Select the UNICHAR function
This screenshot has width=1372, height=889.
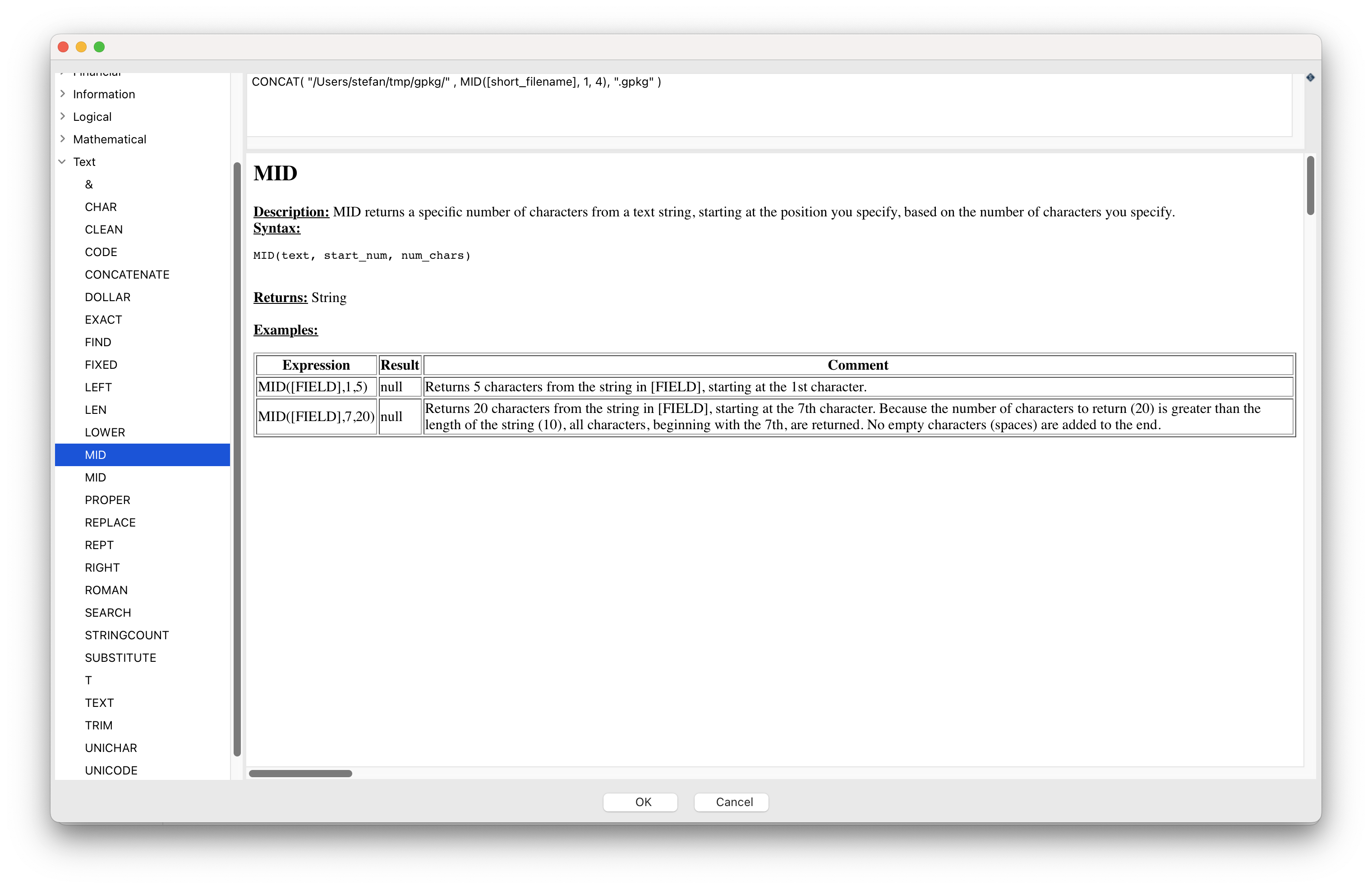tap(110, 747)
